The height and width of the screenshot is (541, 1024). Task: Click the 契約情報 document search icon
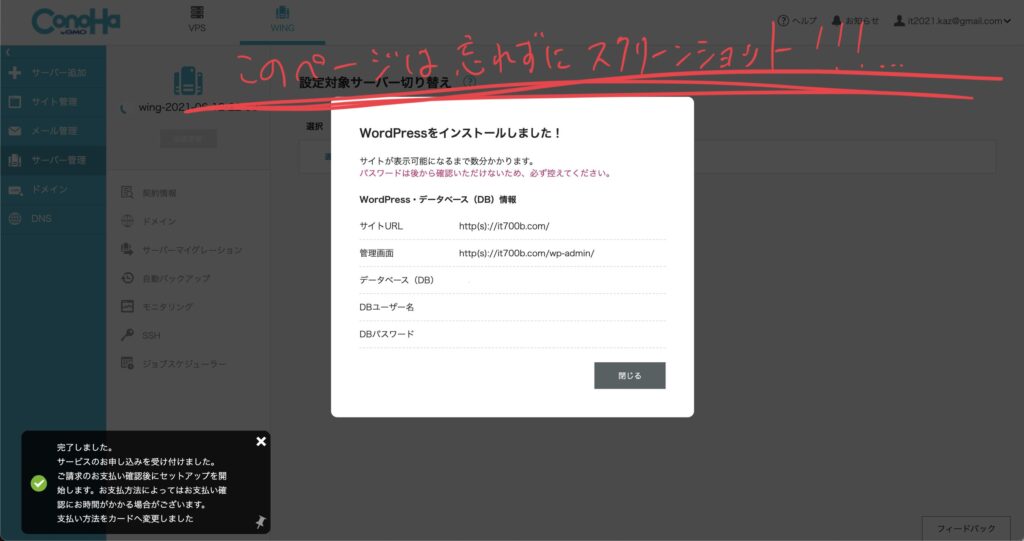[x=127, y=192]
